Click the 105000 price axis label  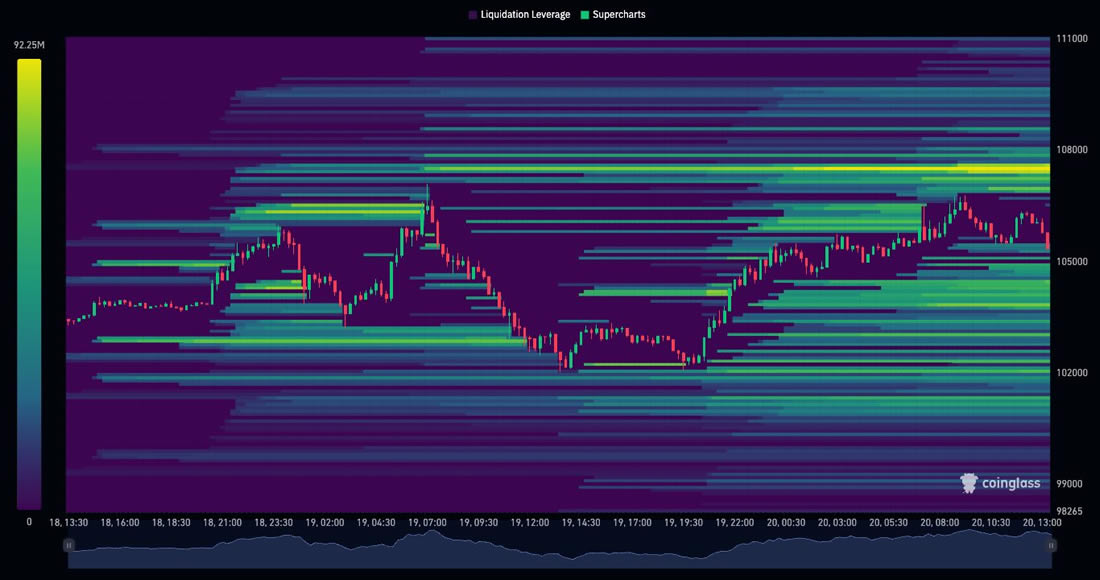click(1072, 261)
